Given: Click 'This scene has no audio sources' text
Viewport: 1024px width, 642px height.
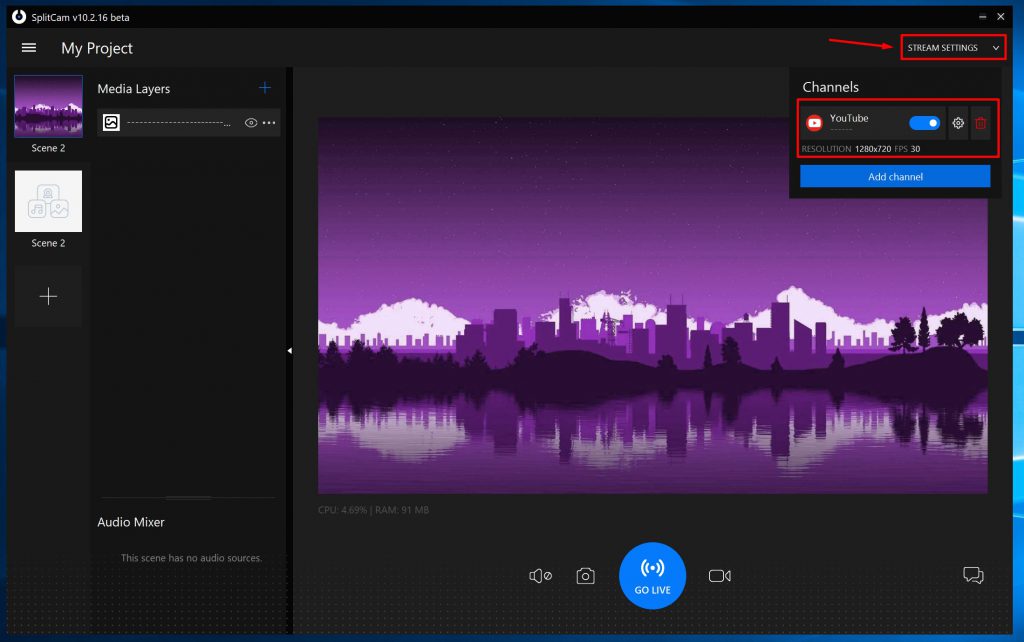Looking at the screenshot, I should [191, 558].
